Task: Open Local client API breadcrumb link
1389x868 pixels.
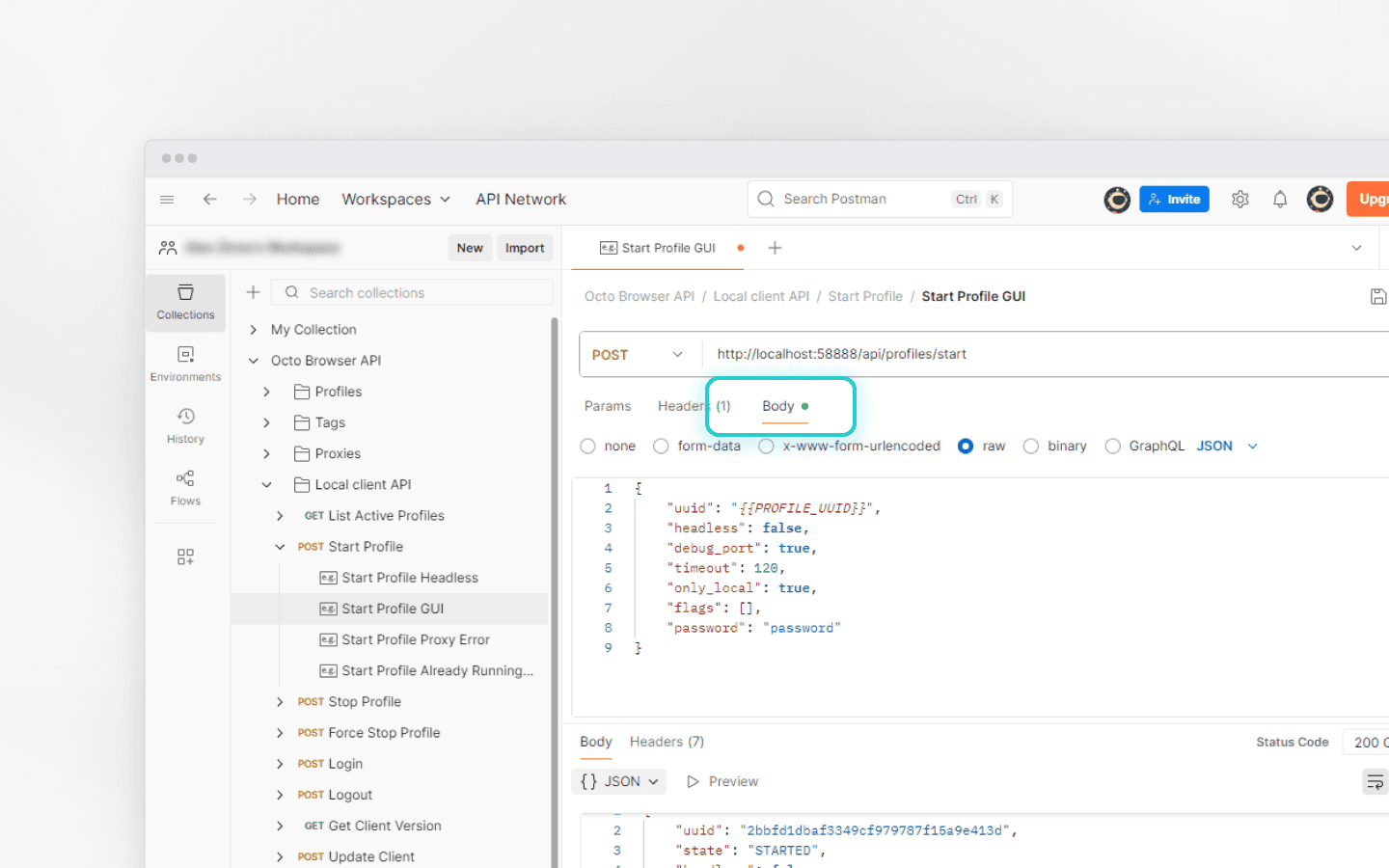Action: click(761, 297)
